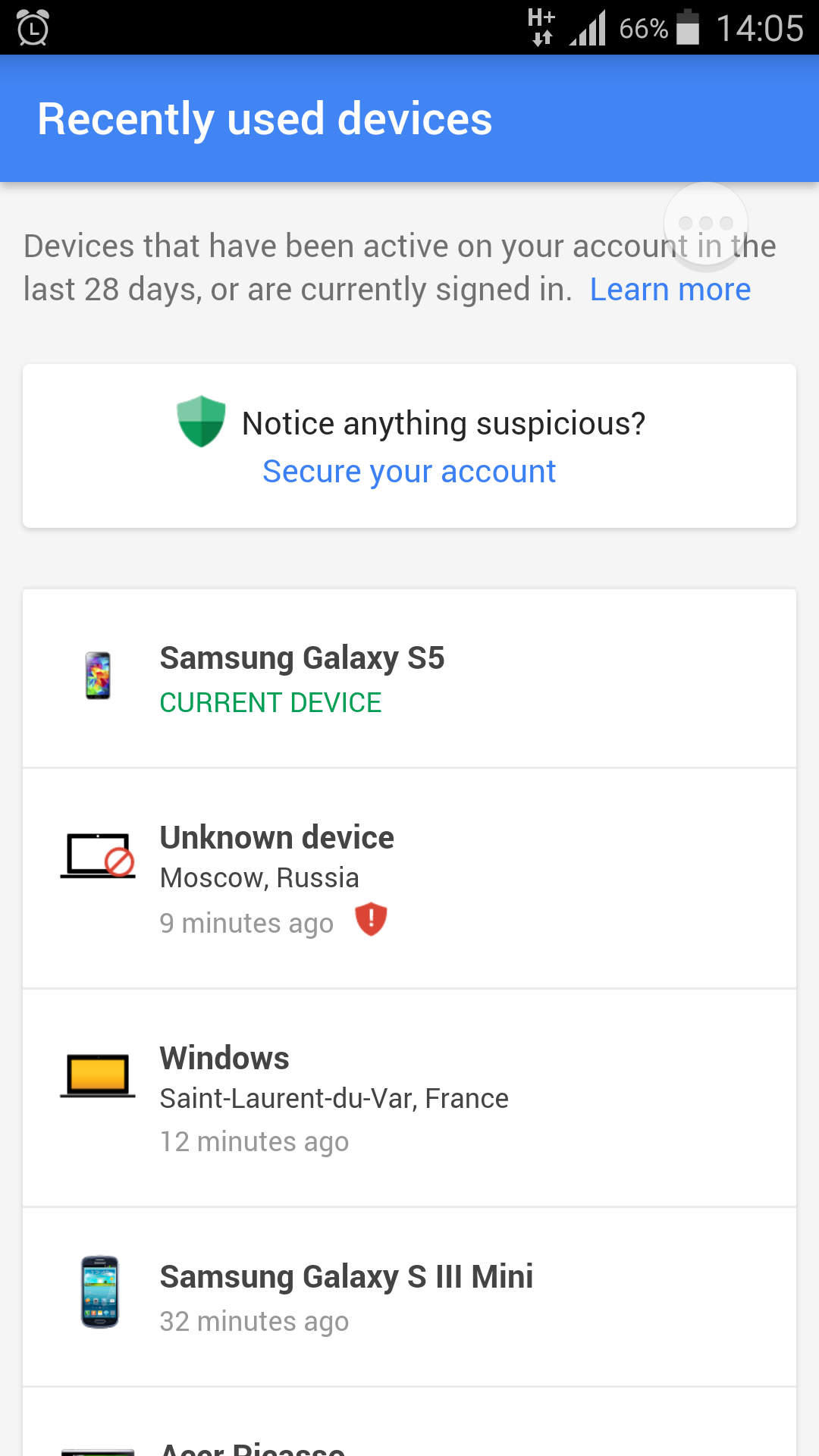Tap the yellow Windows laptop icon

(x=98, y=1075)
